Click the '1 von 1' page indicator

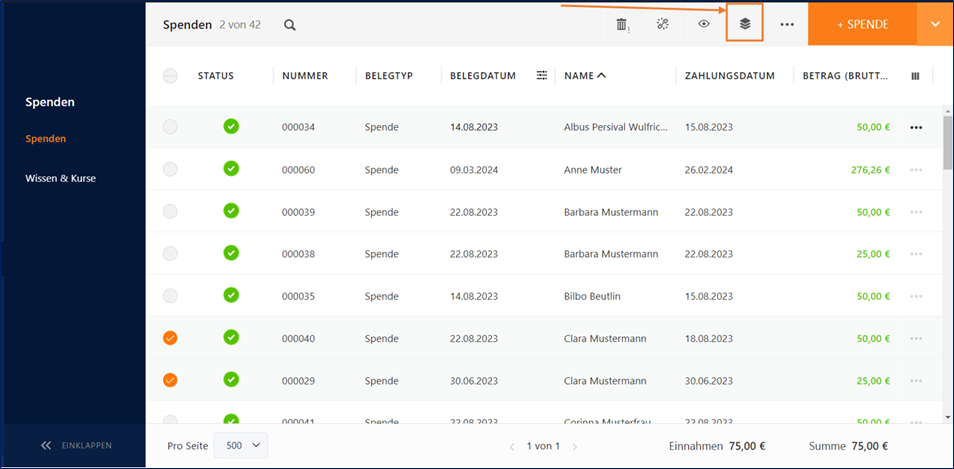click(x=543, y=446)
